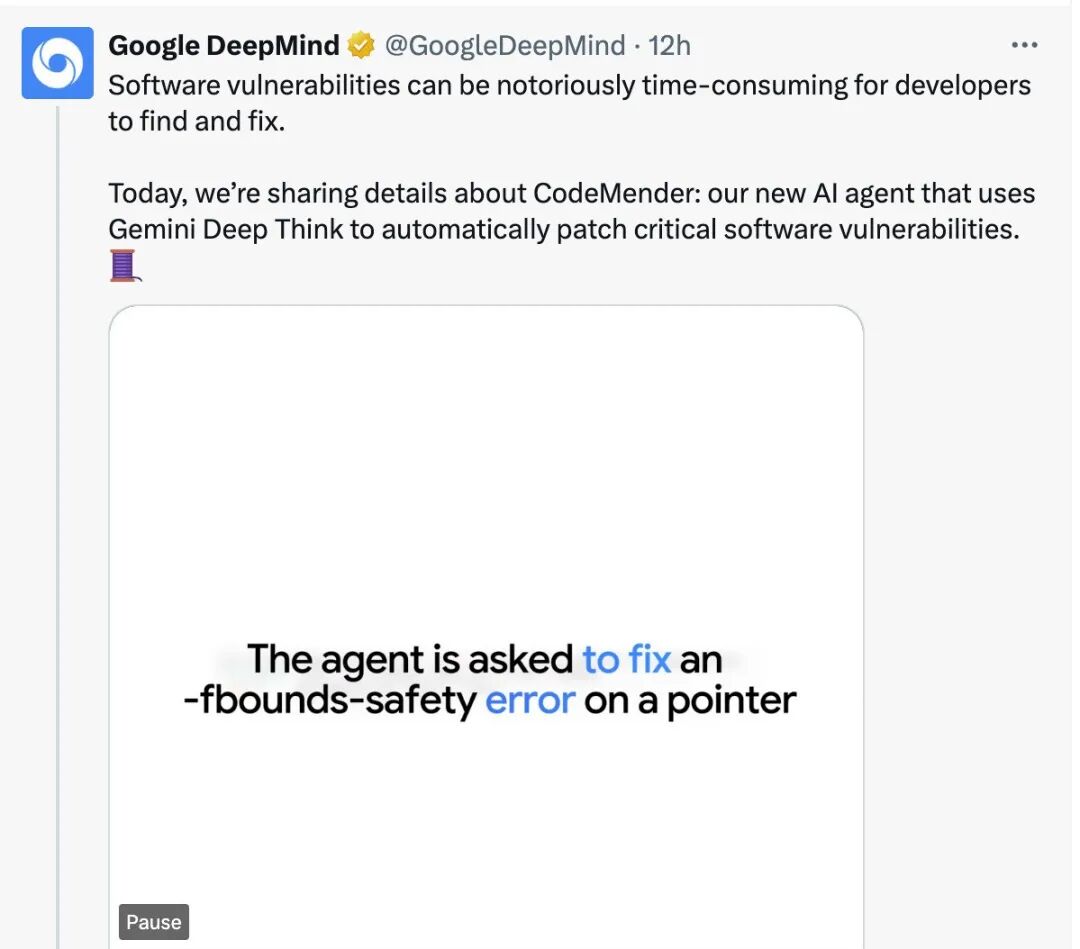Open the Google DeepMind display name

point(224,46)
